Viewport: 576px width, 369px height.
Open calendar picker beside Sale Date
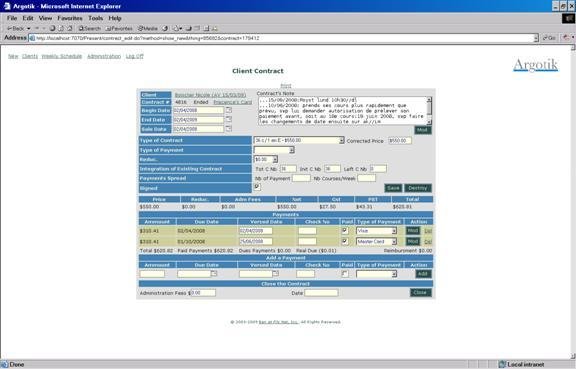click(x=228, y=129)
